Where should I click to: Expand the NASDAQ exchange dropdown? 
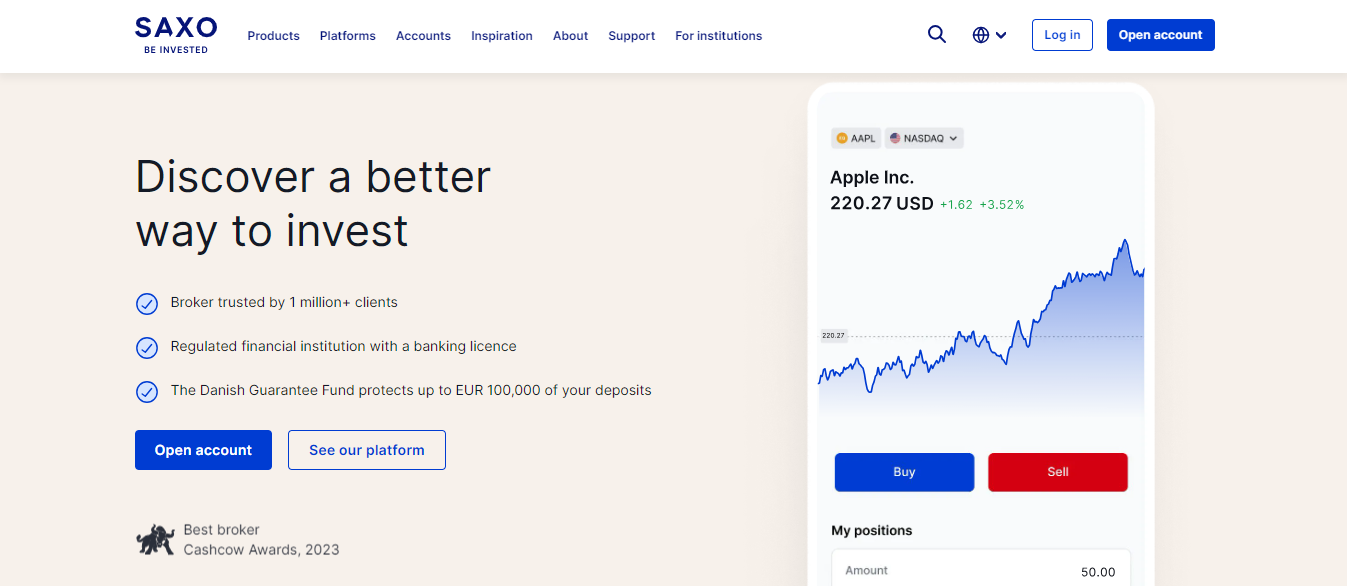coord(953,138)
